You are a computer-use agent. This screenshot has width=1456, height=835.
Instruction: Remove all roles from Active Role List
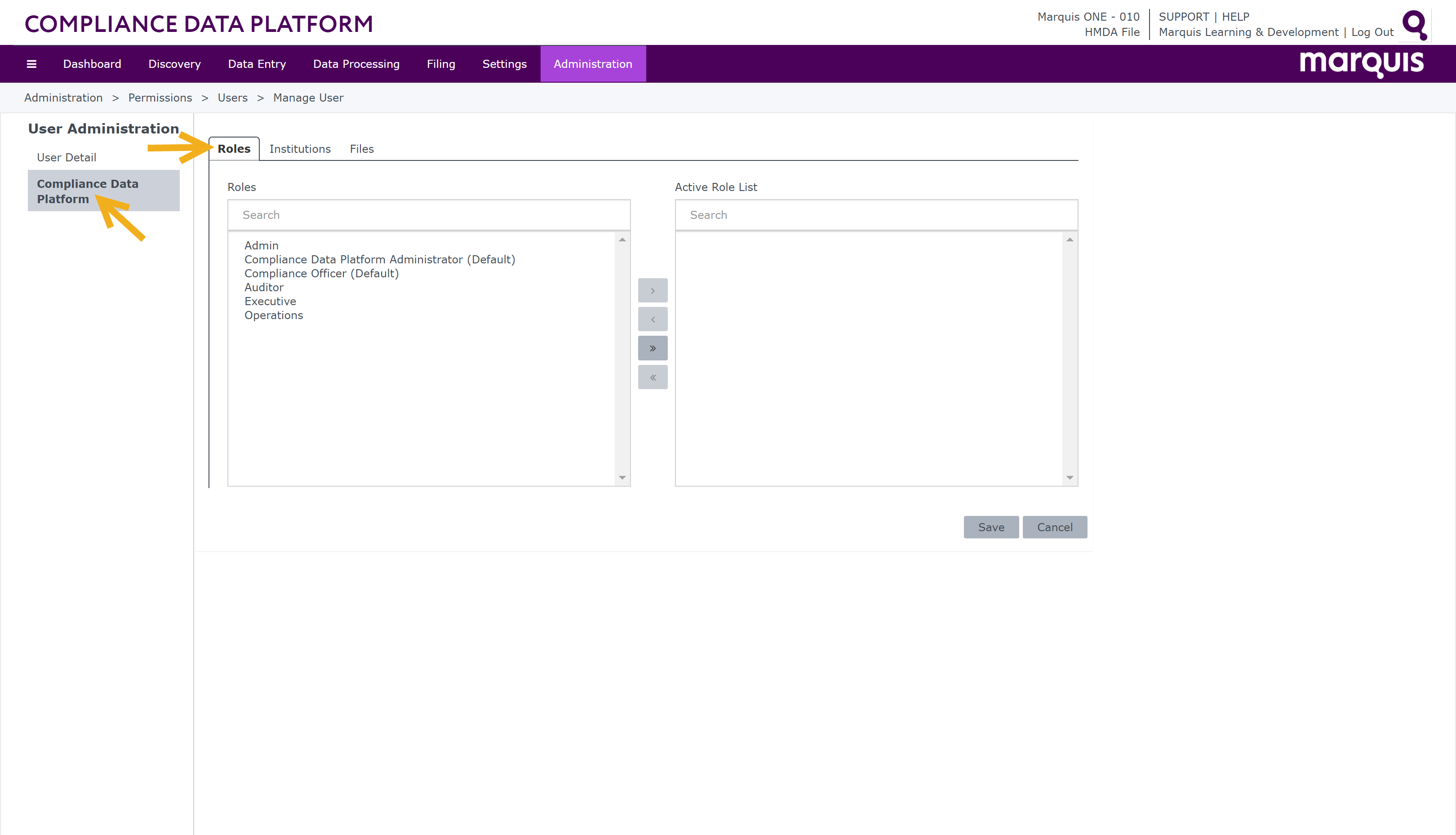click(653, 378)
